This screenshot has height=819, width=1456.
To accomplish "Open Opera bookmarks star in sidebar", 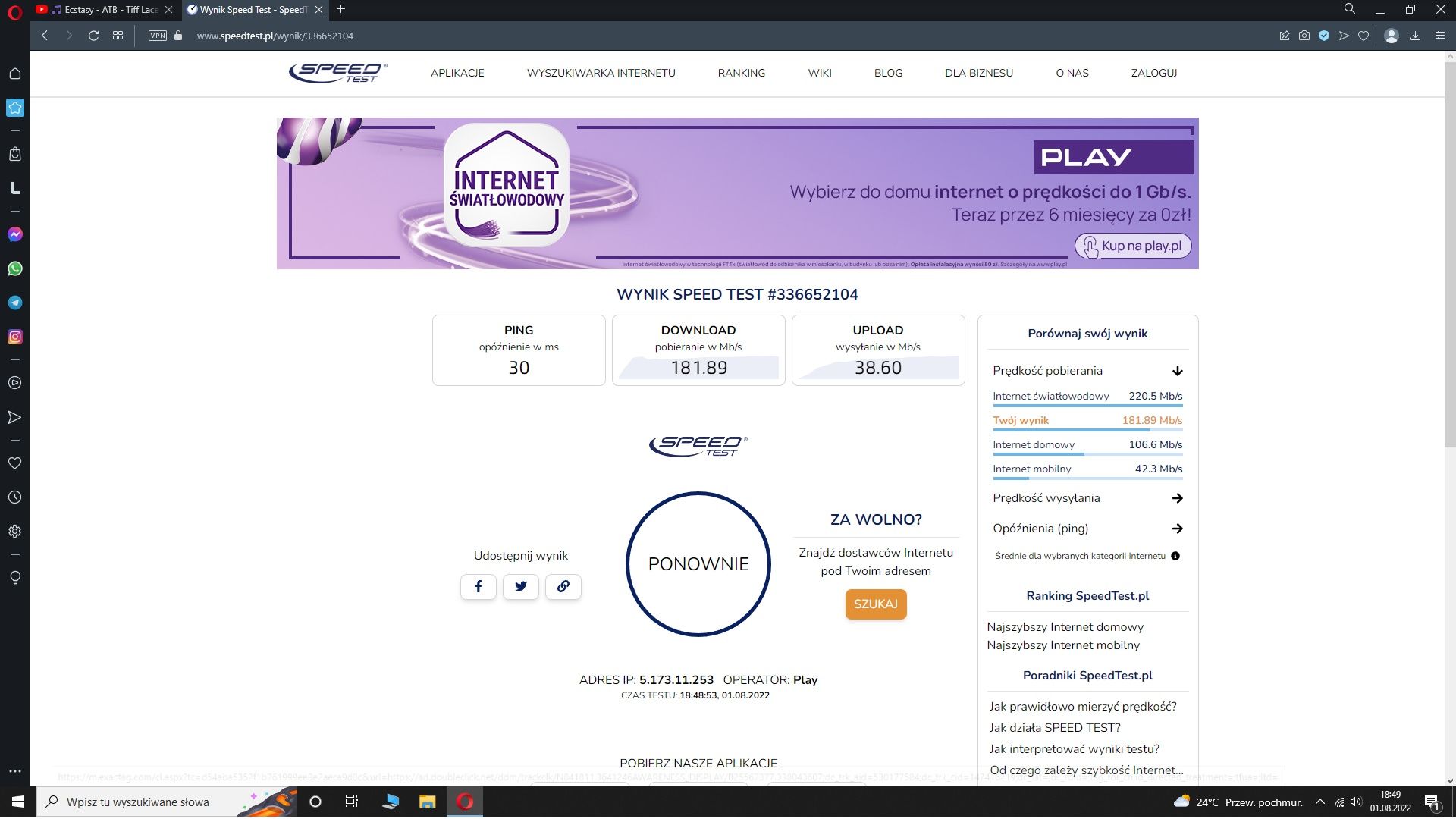I will tap(14, 108).
